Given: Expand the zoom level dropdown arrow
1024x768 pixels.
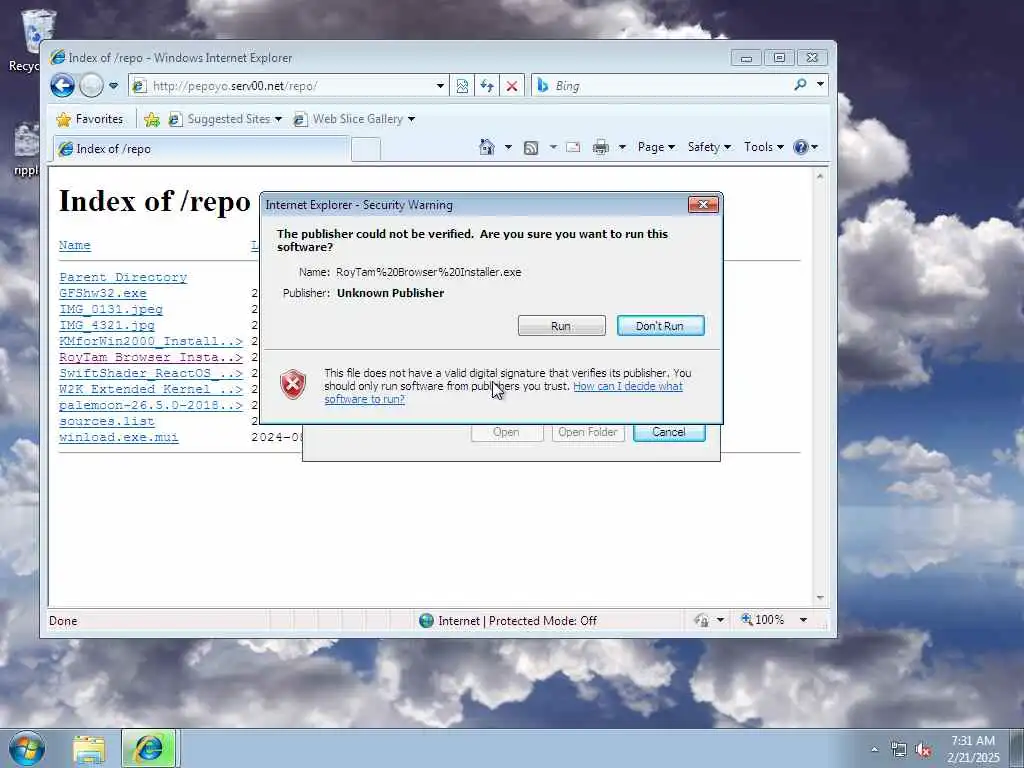Looking at the screenshot, I should click(803, 620).
